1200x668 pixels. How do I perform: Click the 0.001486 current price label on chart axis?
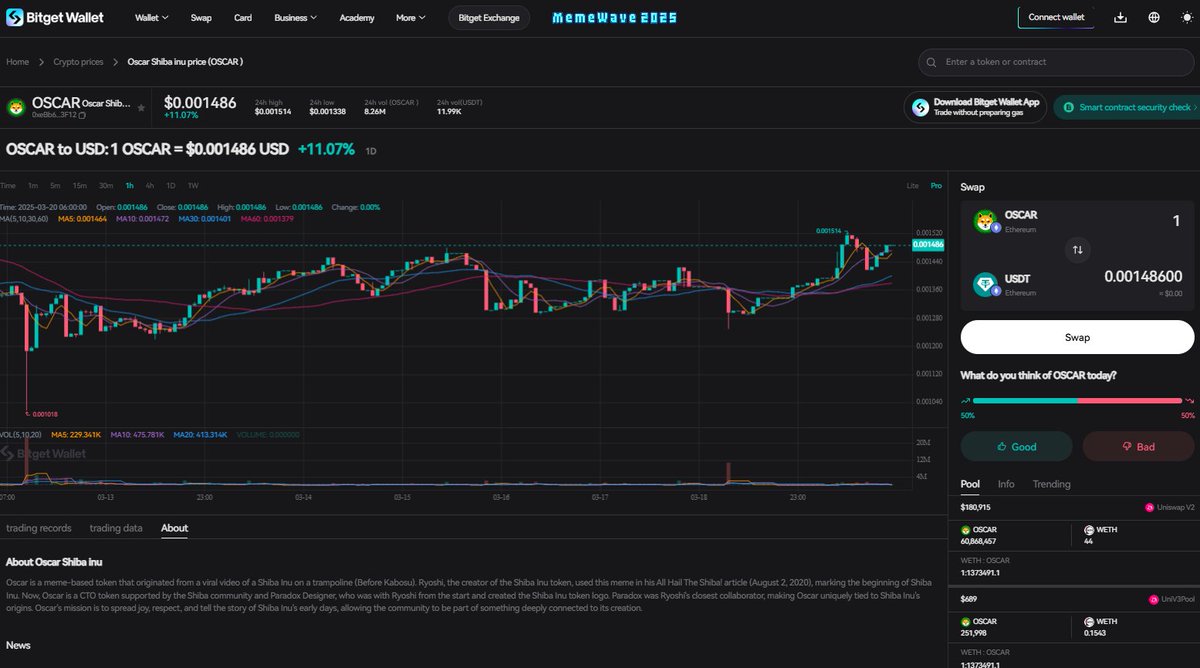[929, 244]
